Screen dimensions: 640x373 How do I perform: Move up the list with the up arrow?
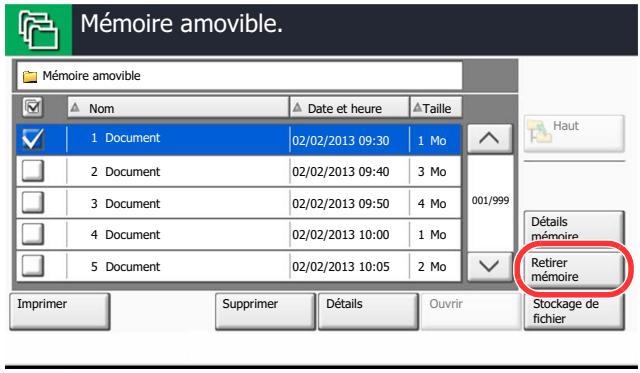[489, 139]
